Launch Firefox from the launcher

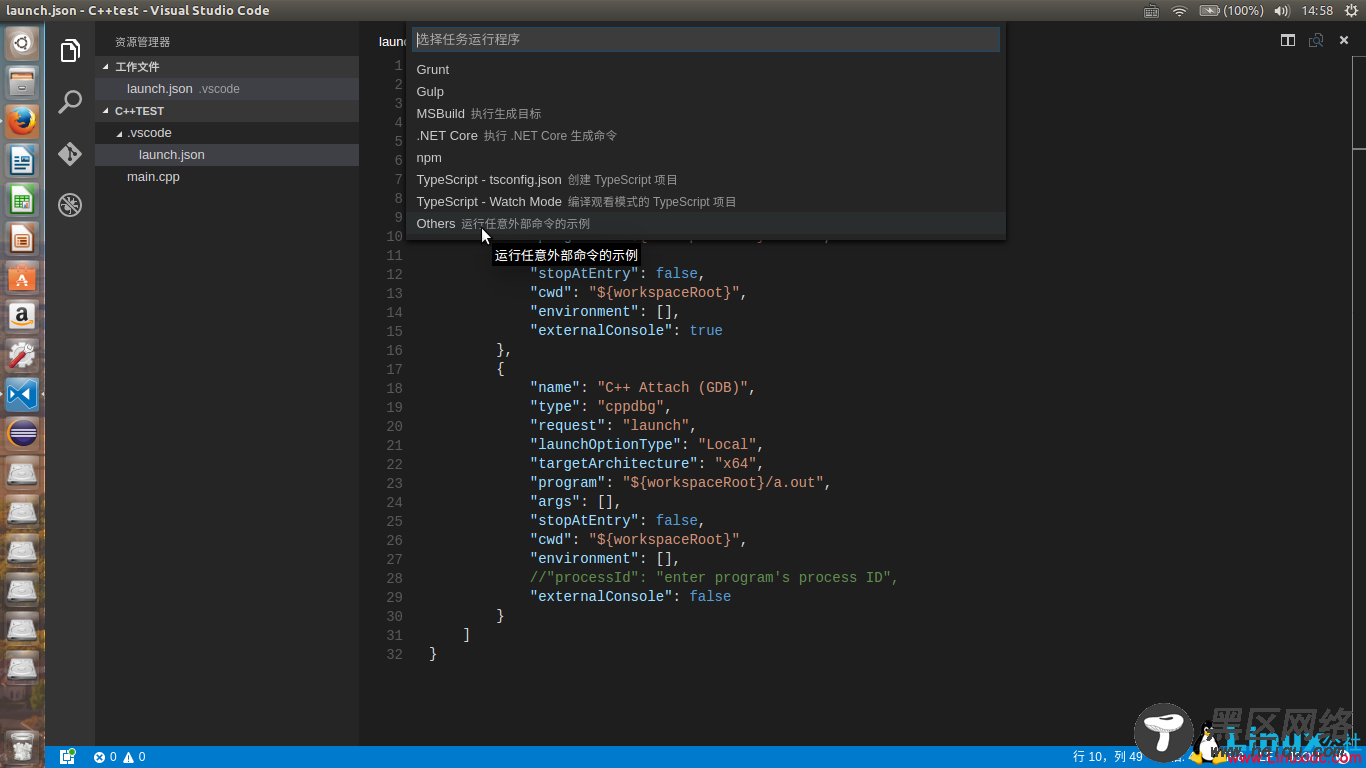pos(22,121)
